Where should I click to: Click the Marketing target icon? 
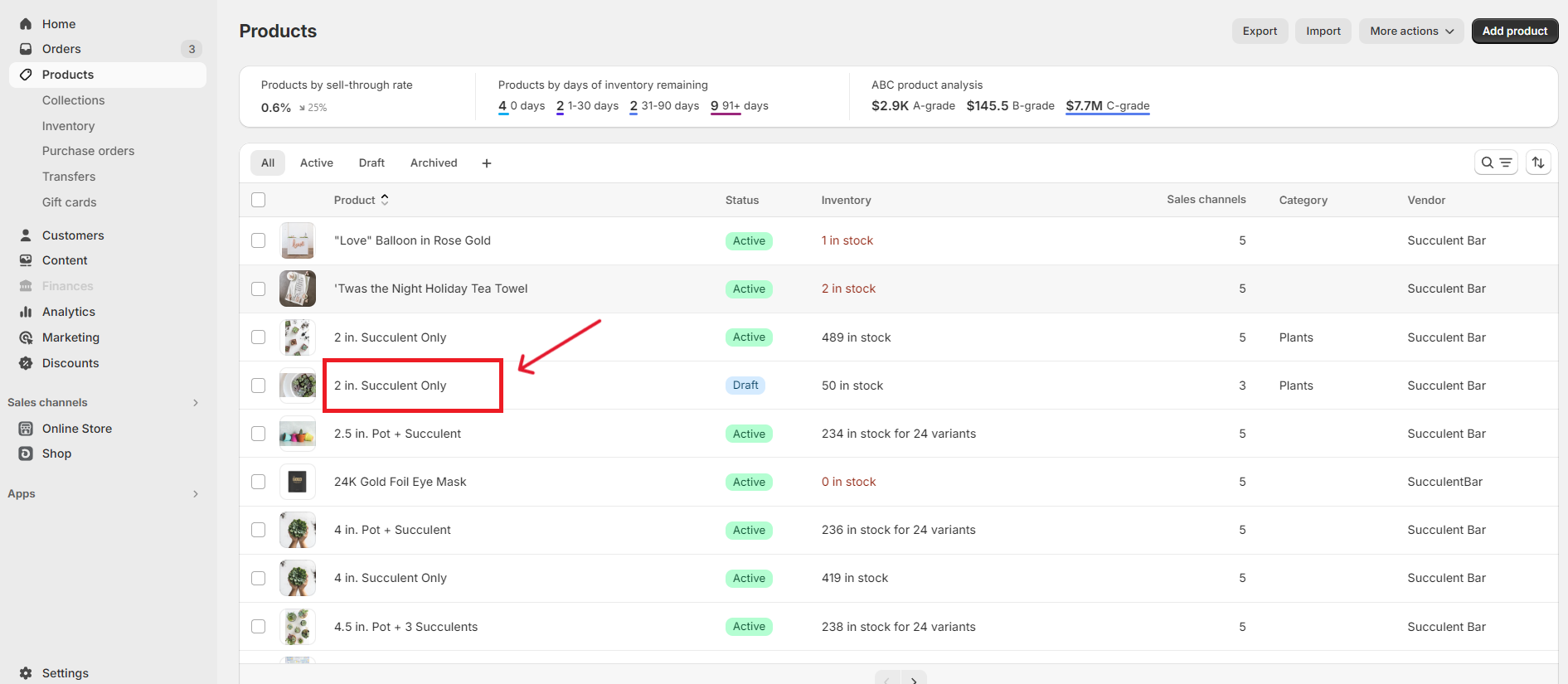point(26,337)
